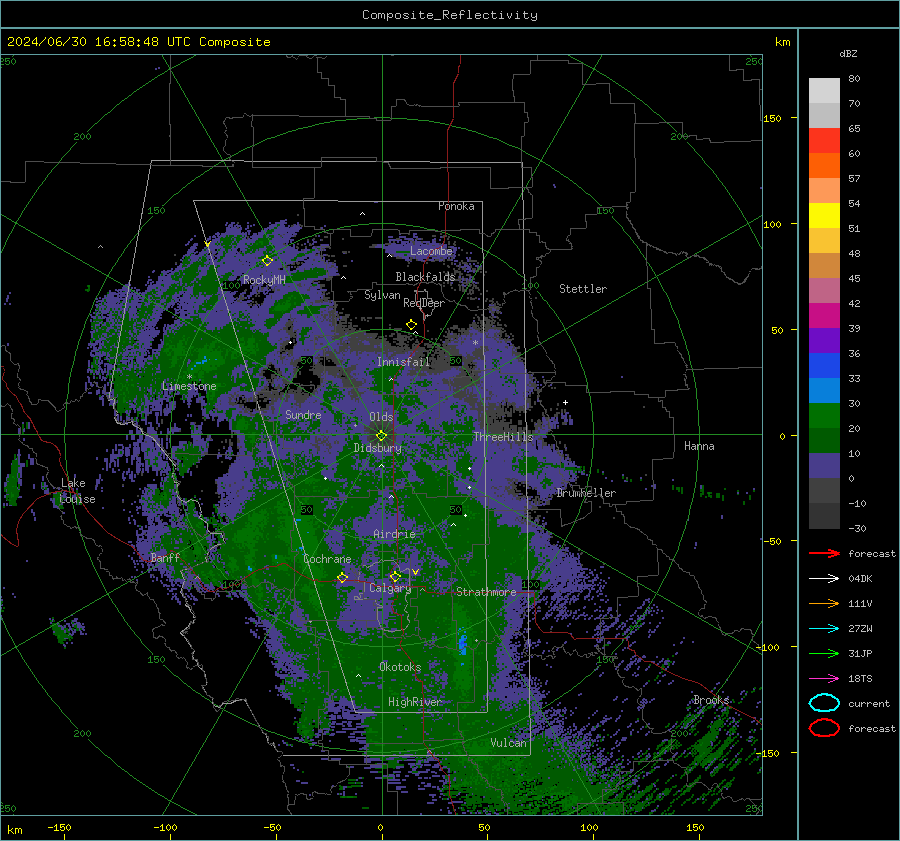
Task: Click the Banff town label
Action: [165, 557]
